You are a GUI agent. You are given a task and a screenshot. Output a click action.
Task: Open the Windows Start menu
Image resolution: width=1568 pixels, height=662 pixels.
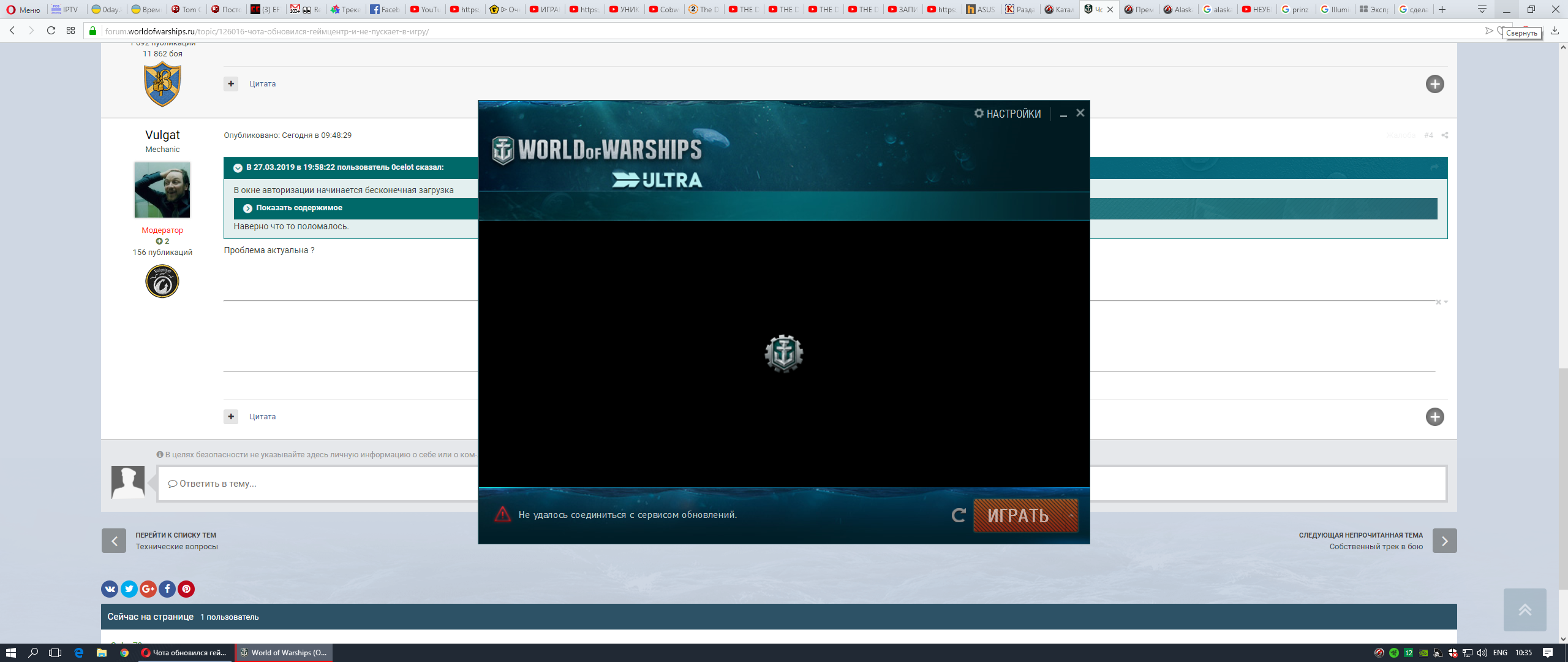10,653
